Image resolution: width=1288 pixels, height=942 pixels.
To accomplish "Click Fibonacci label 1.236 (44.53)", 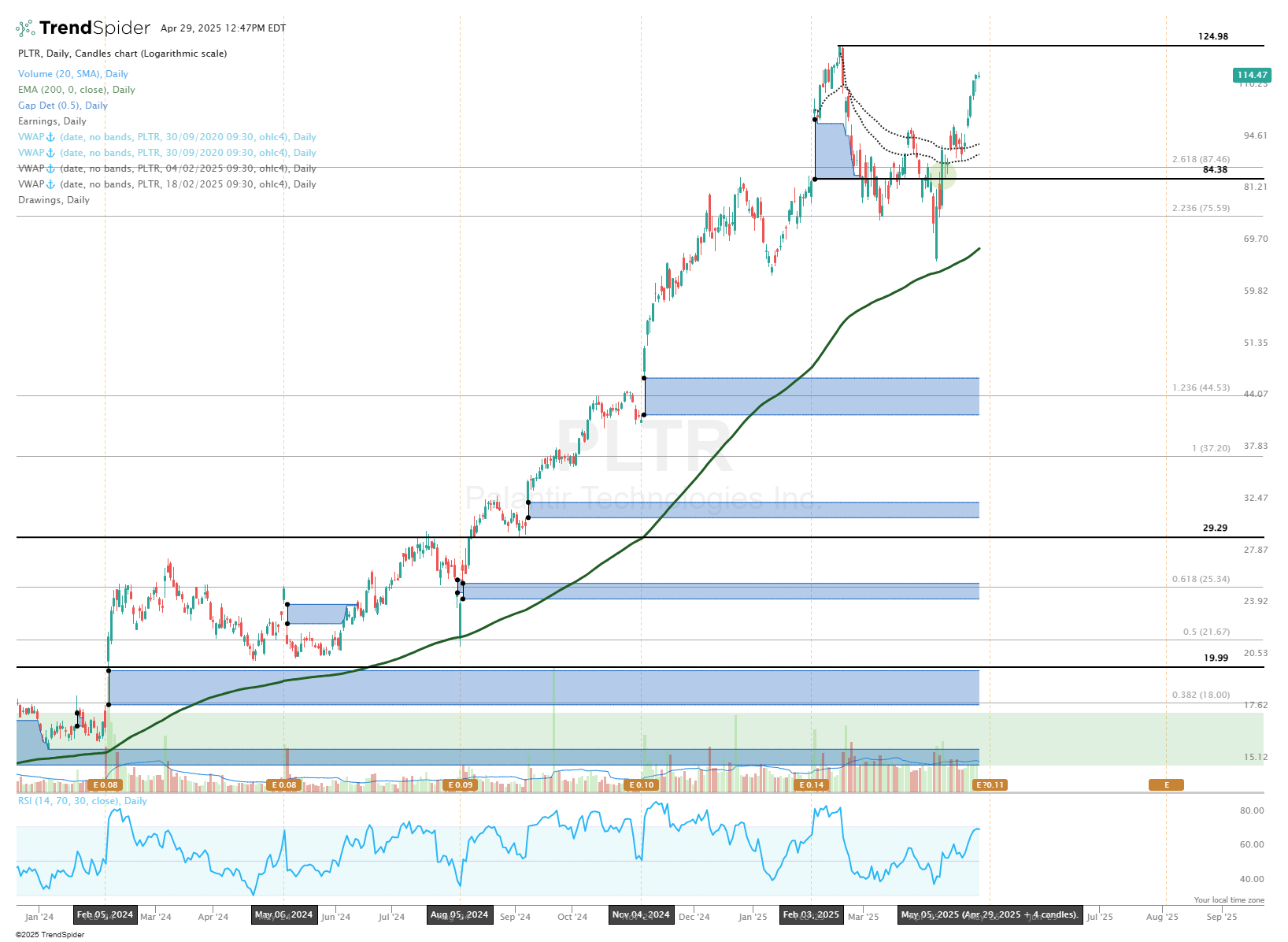I will (1201, 388).
